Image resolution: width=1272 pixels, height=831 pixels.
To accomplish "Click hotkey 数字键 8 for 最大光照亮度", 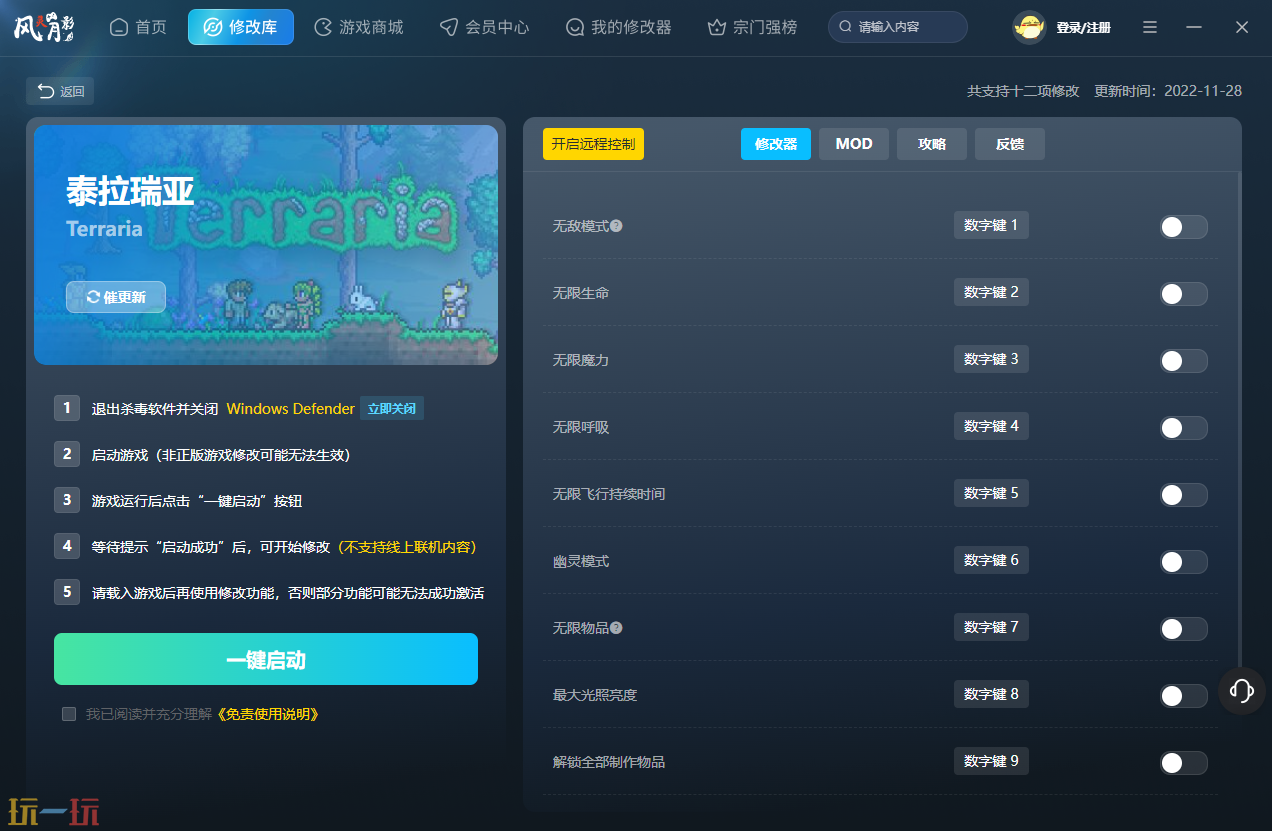I will click(991, 694).
